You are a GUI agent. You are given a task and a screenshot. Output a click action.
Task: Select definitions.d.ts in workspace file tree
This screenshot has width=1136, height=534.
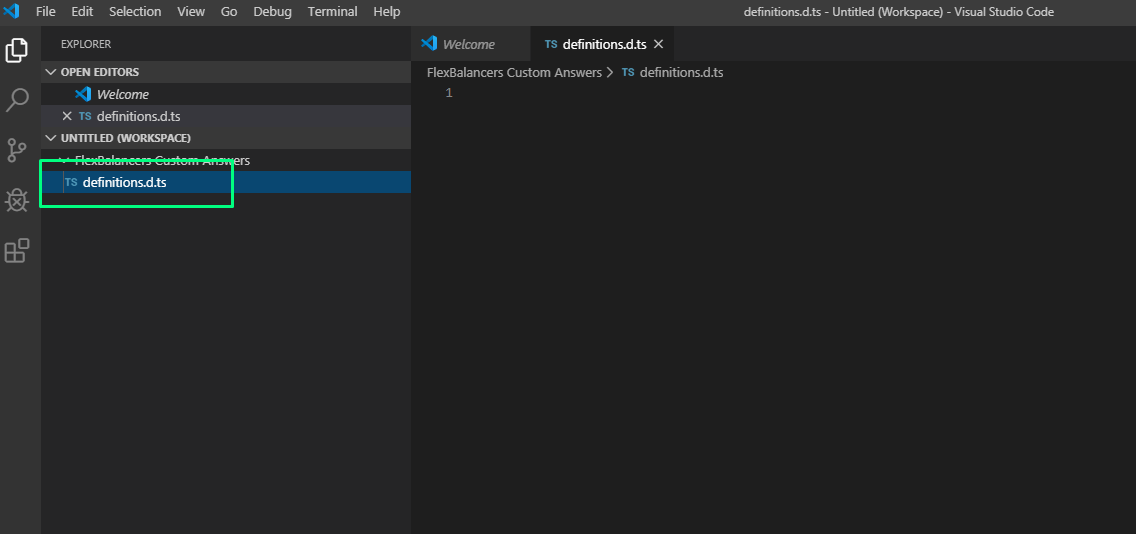coord(124,182)
